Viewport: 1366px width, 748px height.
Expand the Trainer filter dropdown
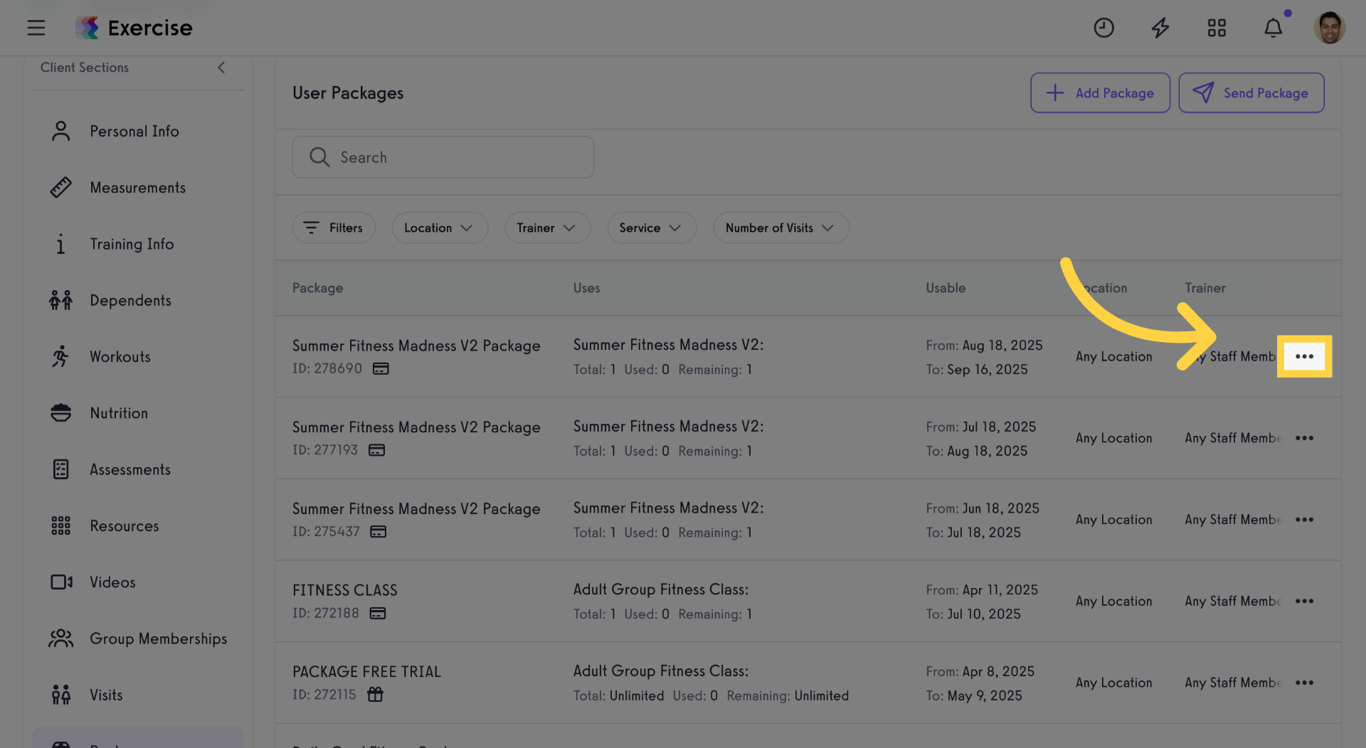coord(547,228)
